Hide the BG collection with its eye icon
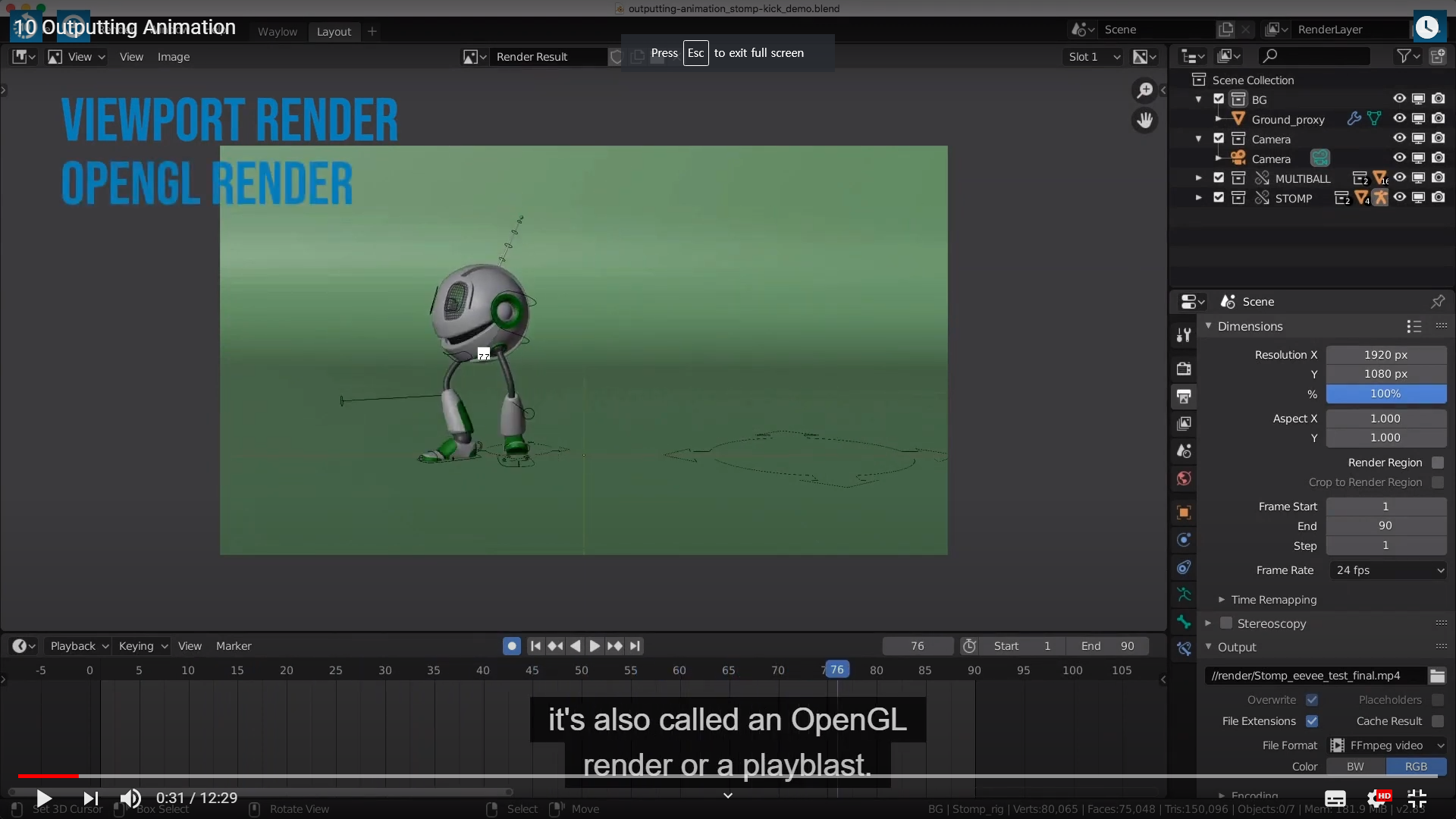The image size is (1456, 819). pos(1399,99)
